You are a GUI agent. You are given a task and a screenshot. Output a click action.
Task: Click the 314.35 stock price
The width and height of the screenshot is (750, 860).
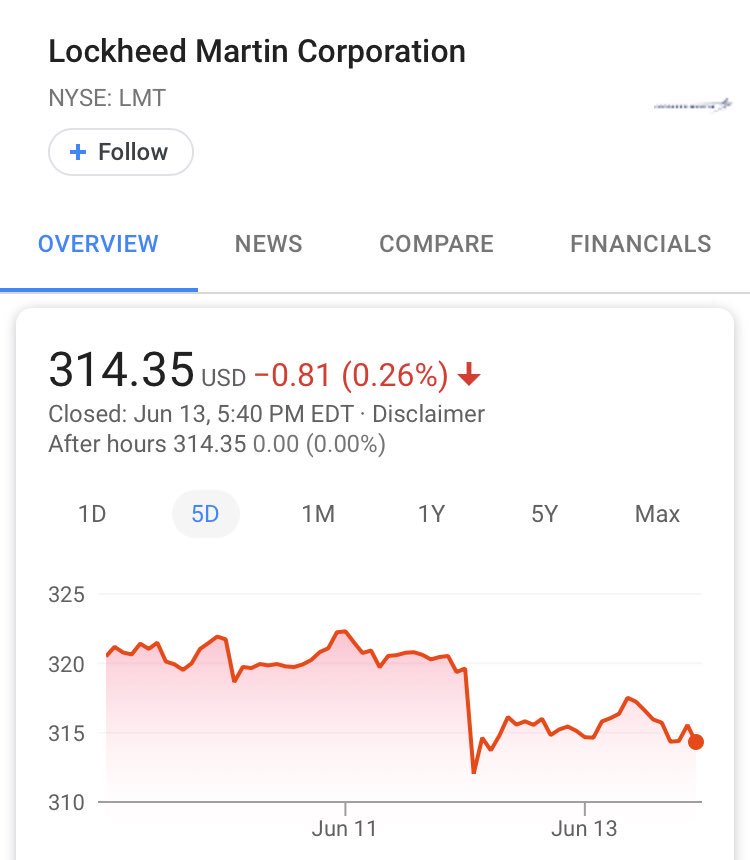pyautogui.click(x=121, y=369)
